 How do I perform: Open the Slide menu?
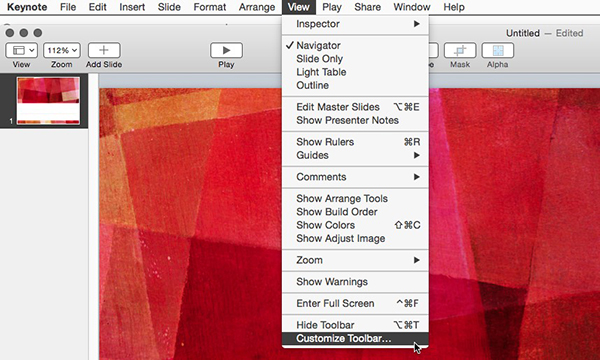click(x=169, y=7)
